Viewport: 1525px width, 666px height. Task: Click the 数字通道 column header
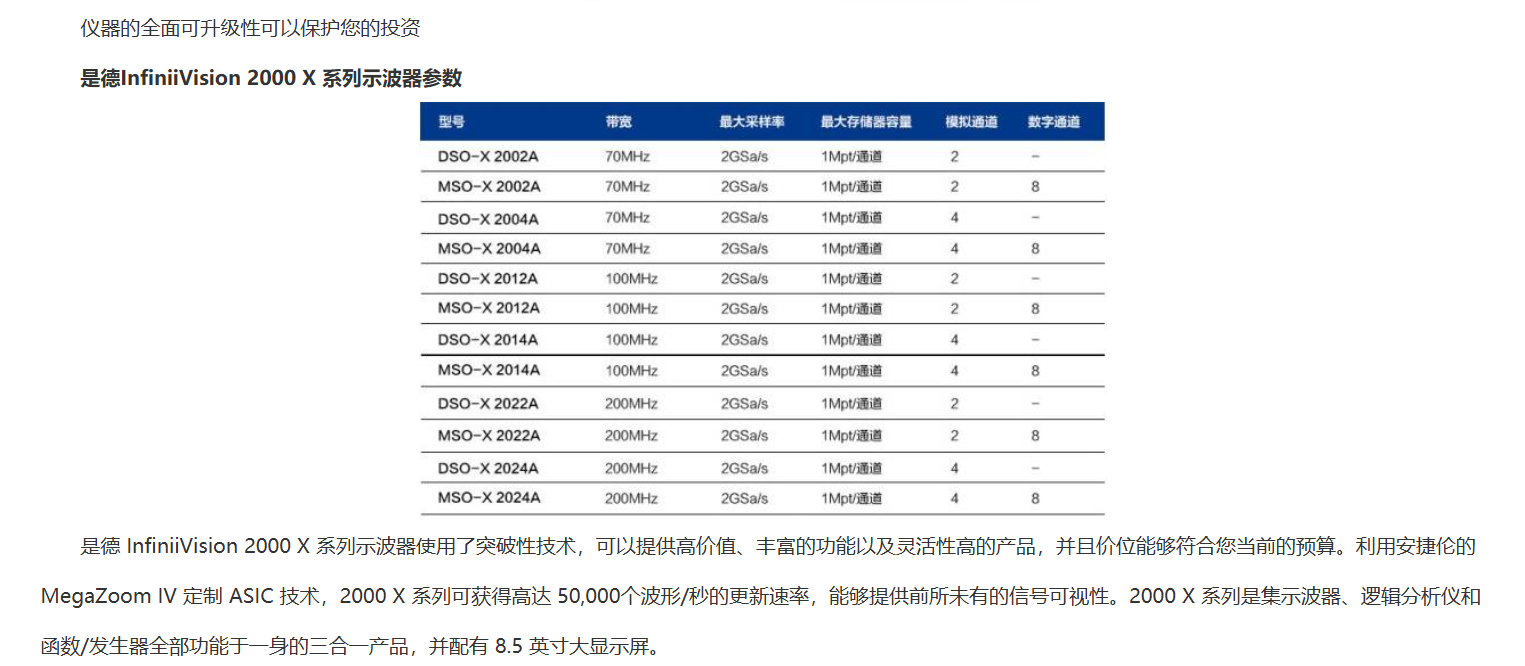[1054, 122]
